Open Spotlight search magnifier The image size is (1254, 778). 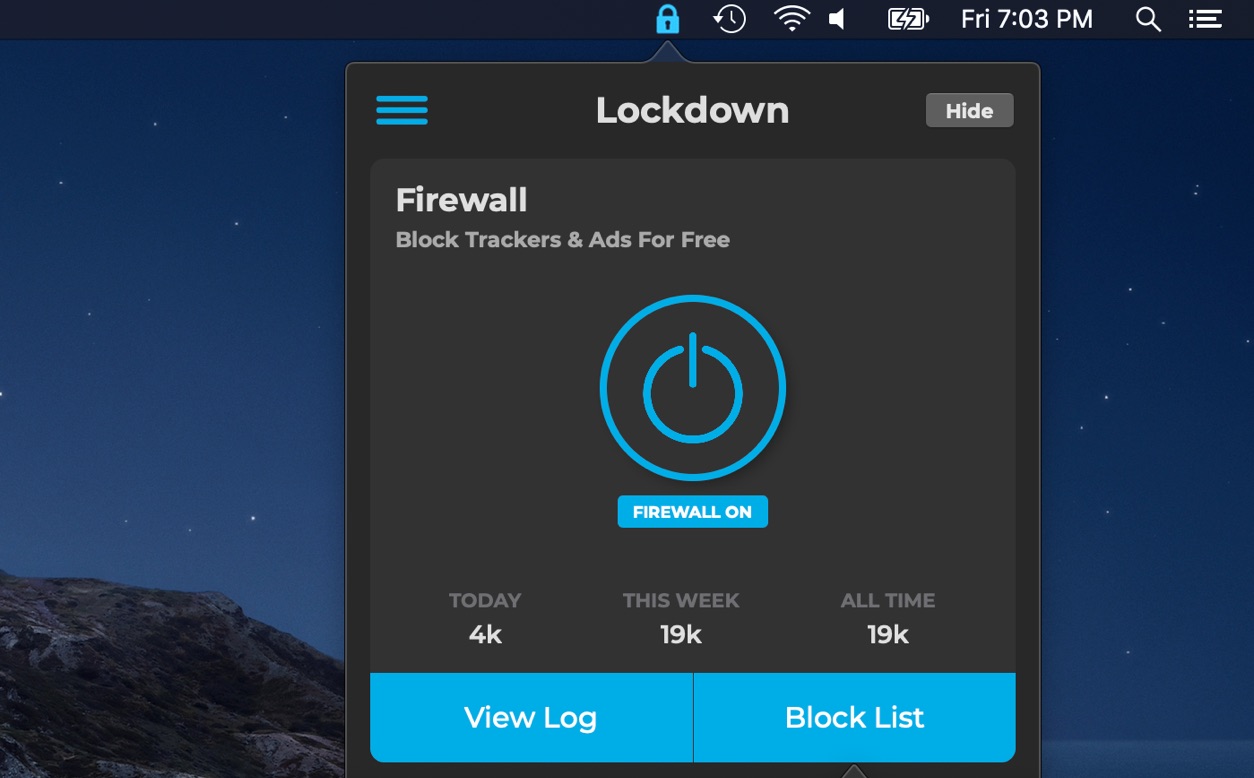pos(1149,19)
